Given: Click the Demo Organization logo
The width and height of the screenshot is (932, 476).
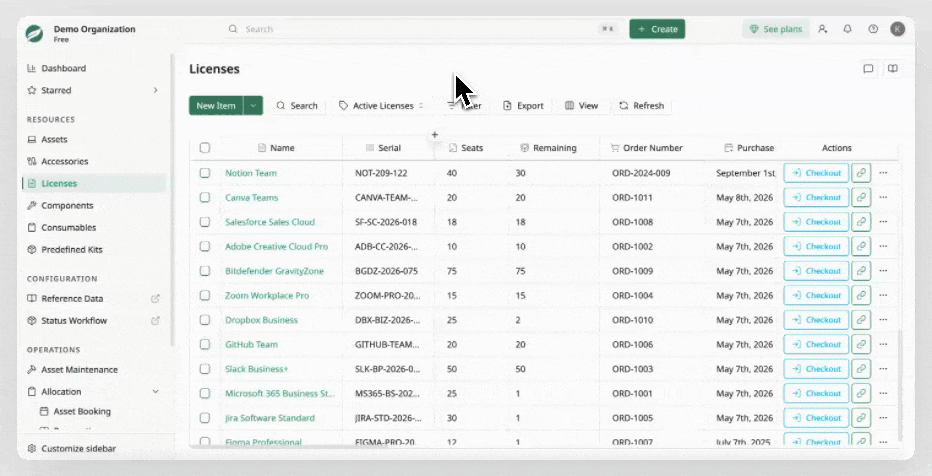Looking at the screenshot, I should pos(34,33).
